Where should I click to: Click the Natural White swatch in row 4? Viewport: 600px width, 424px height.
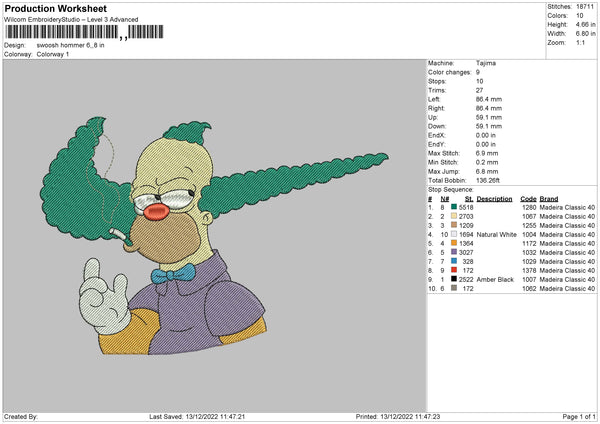tap(454, 234)
